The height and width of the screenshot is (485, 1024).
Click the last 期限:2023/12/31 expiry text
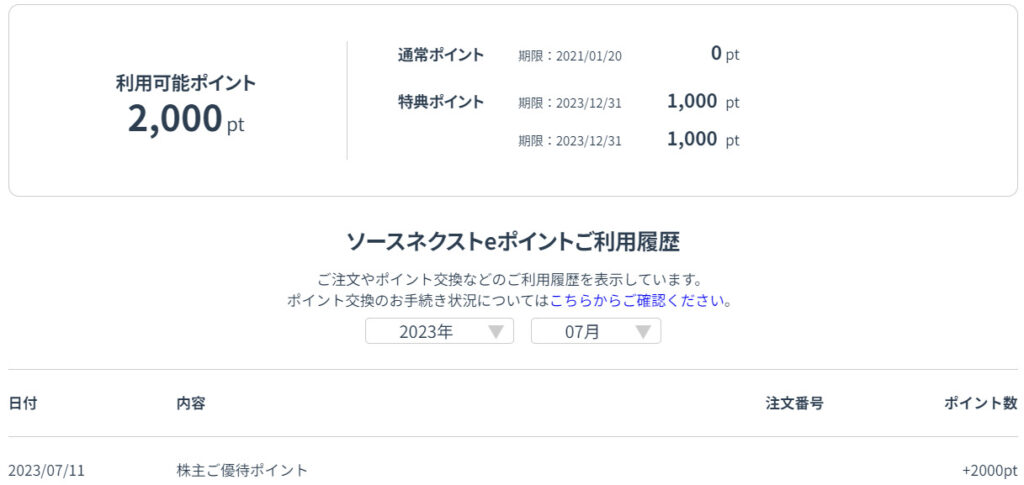pyautogui.click(x=570, y=141)
